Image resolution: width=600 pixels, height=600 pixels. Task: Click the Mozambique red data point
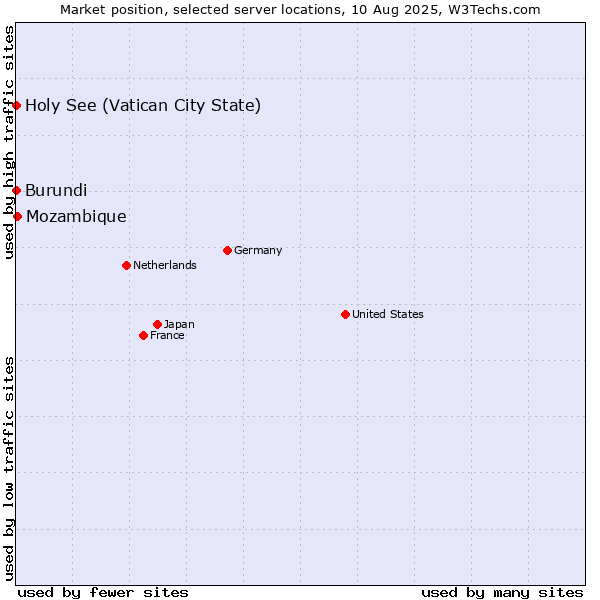(17, 216)
